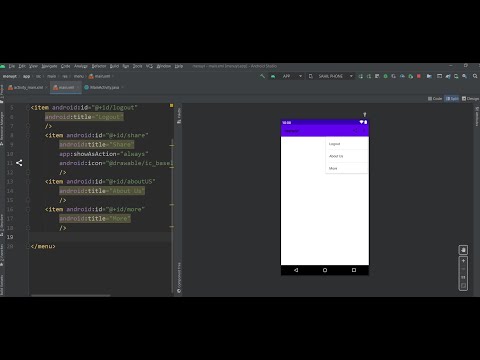Click the Make Project hammer icon
Screen dimensions: 480x360
262,76
